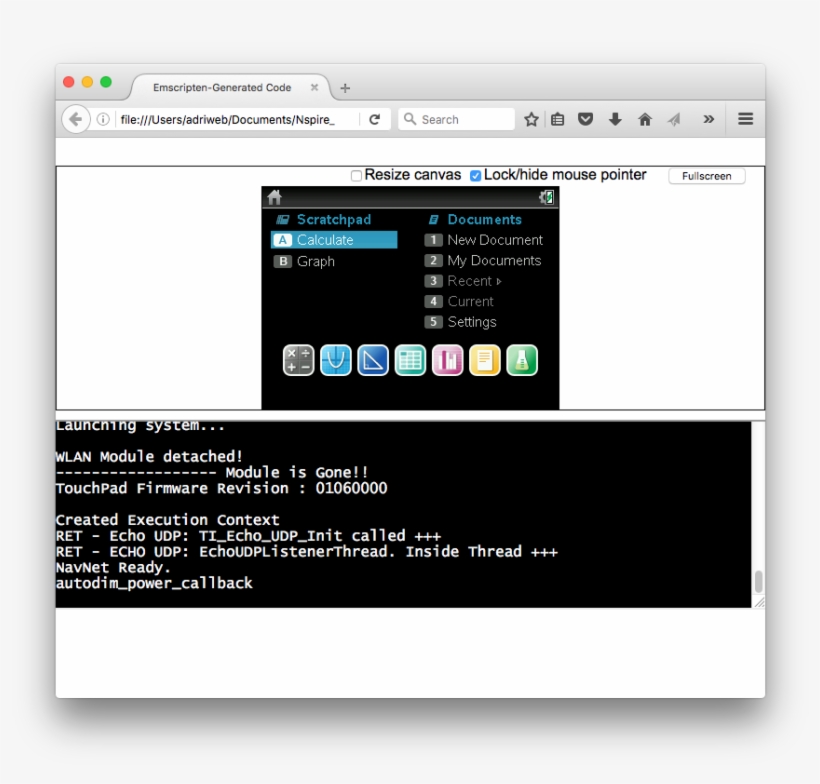820x784 pixels.
Task: Open Settings menu entry
Action: (460, 322)
